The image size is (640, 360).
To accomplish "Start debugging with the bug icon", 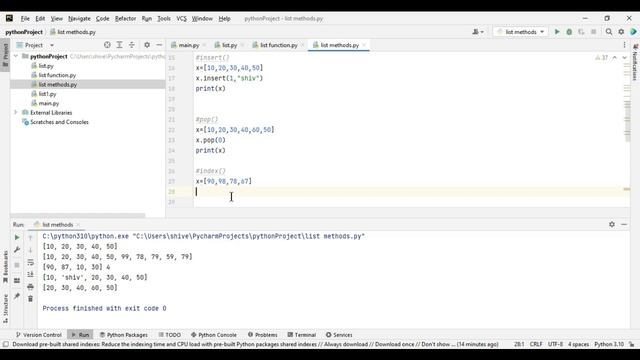I will click(569, 32).
